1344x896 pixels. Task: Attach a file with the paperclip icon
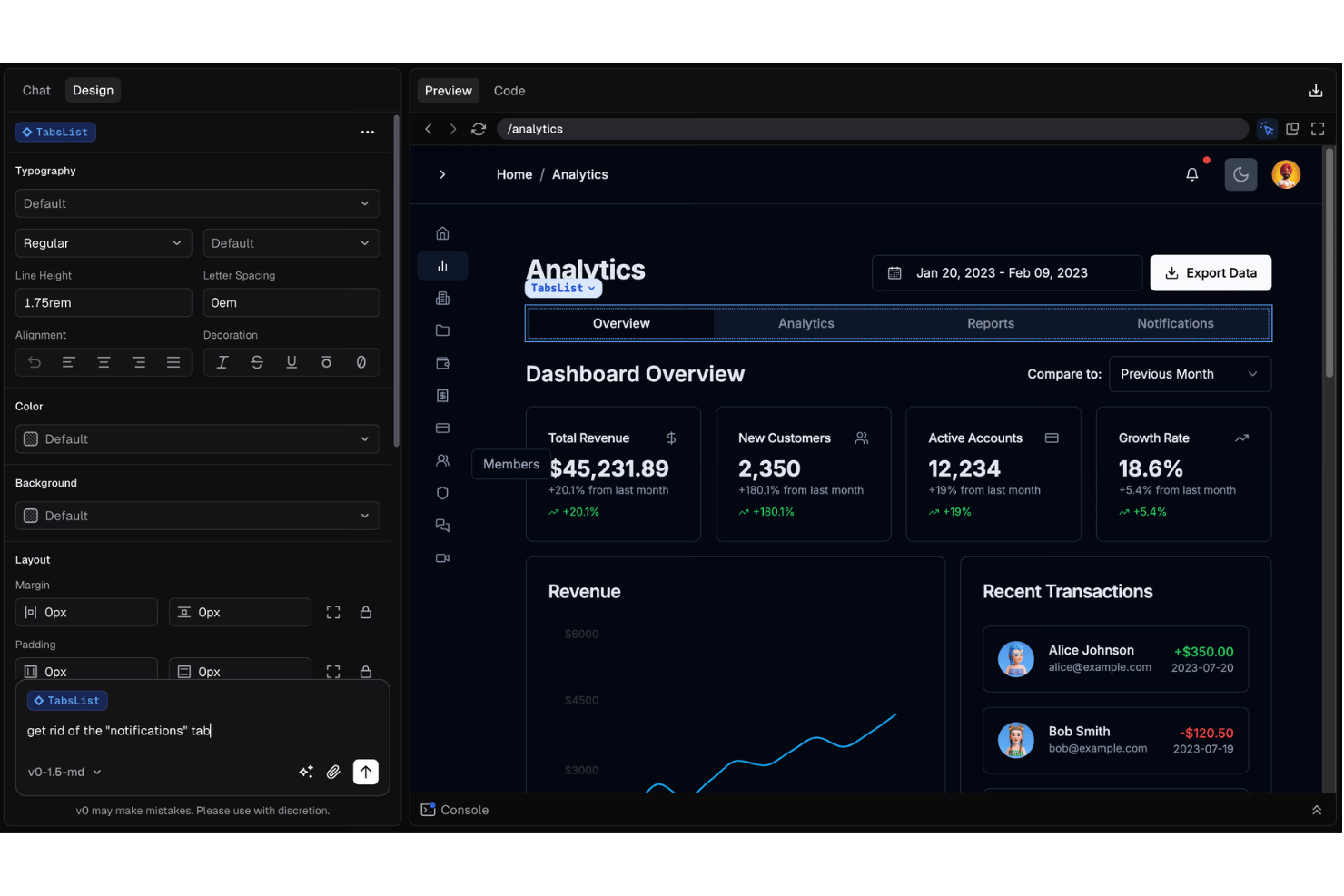click(333, 772)
